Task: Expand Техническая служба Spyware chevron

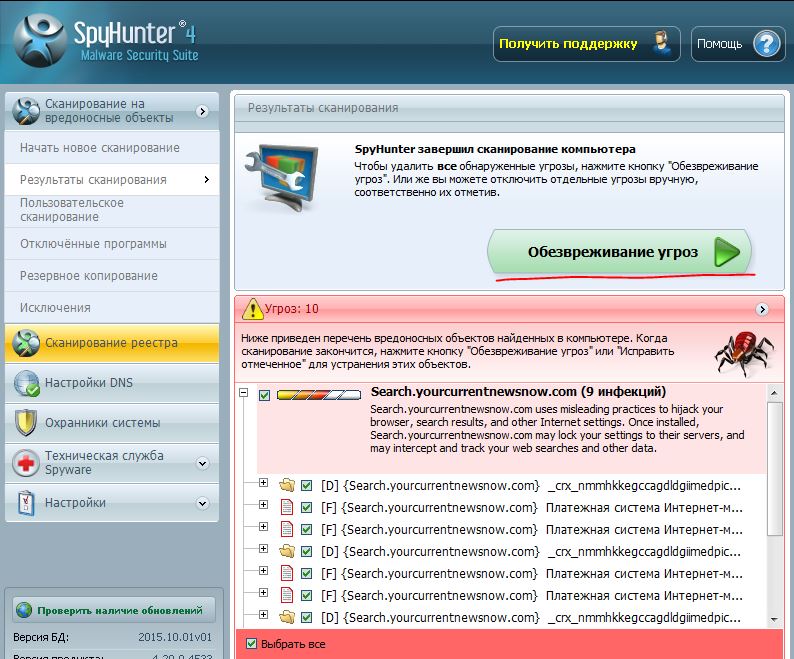Action: point(203,463)
